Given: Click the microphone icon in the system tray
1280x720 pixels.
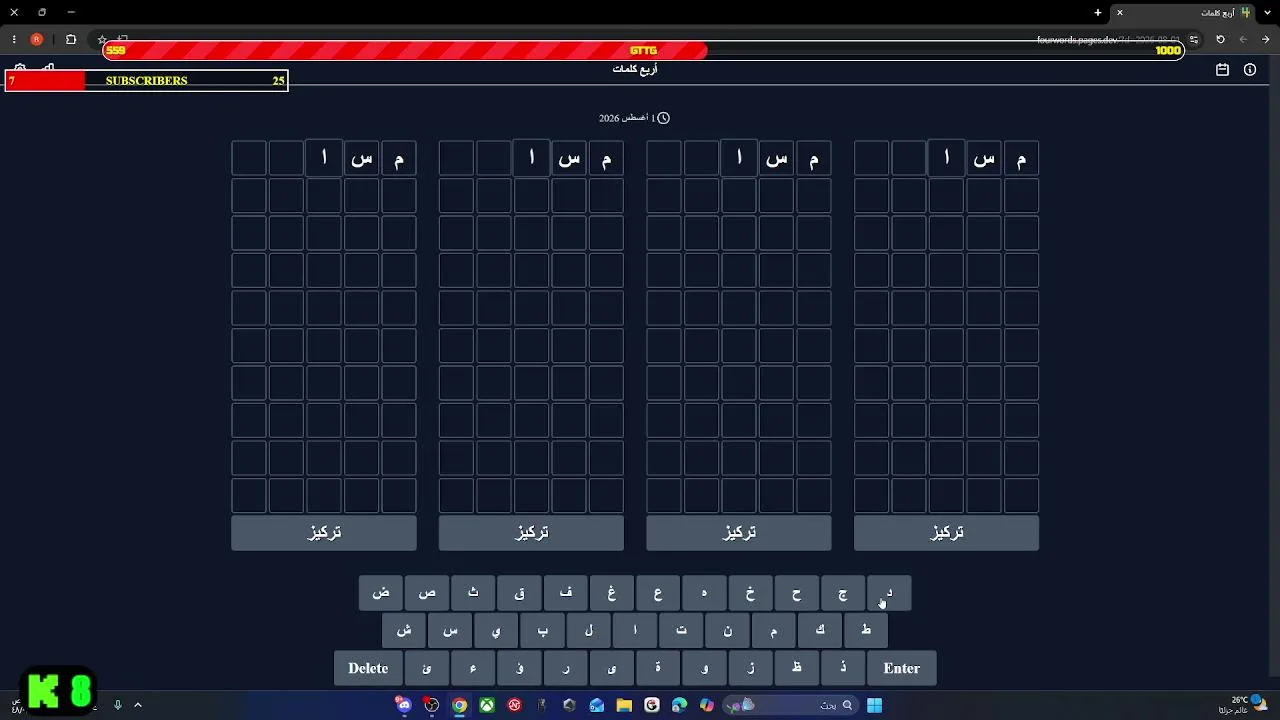Looking at the screenshot, I should pyautogui.click(x=117, y=705).
